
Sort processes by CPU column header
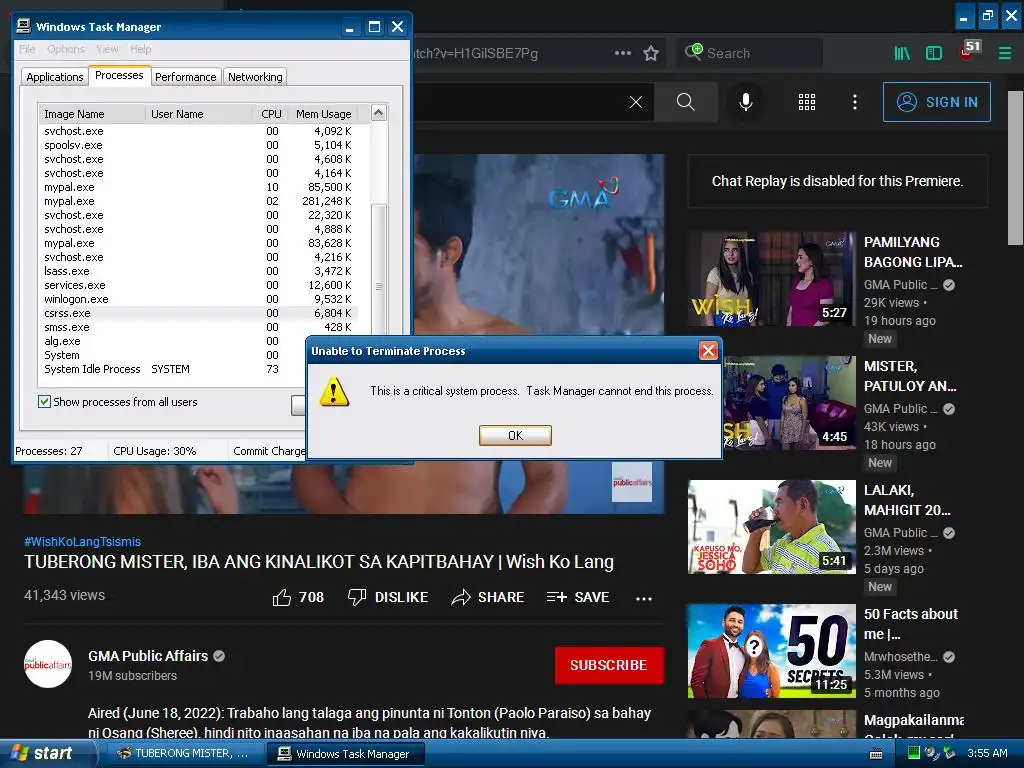270,114
